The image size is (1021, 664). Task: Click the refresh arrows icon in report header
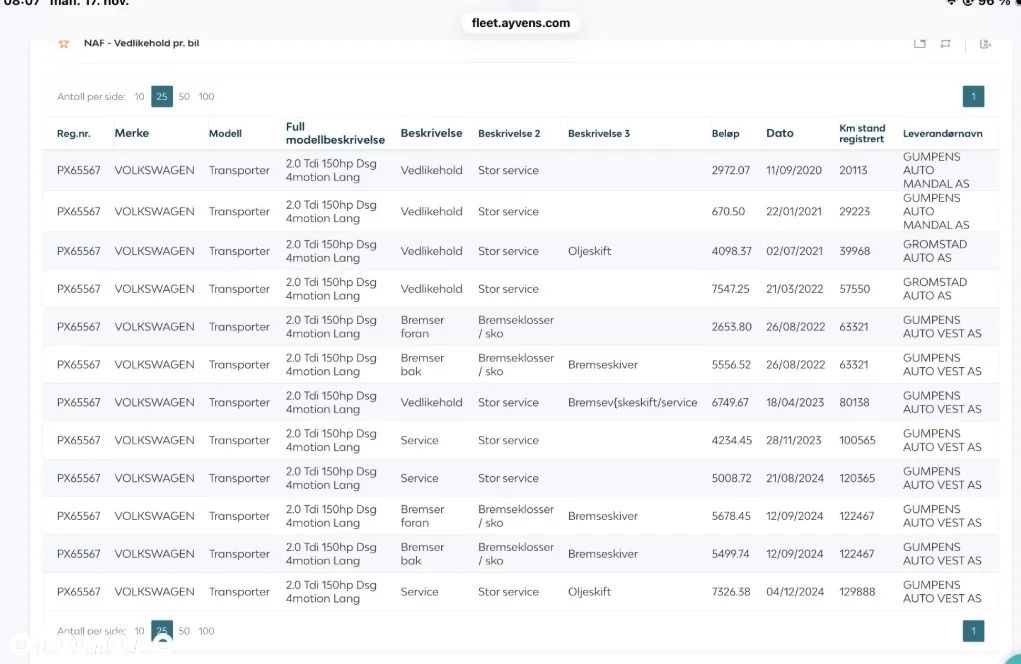point(945,44)
